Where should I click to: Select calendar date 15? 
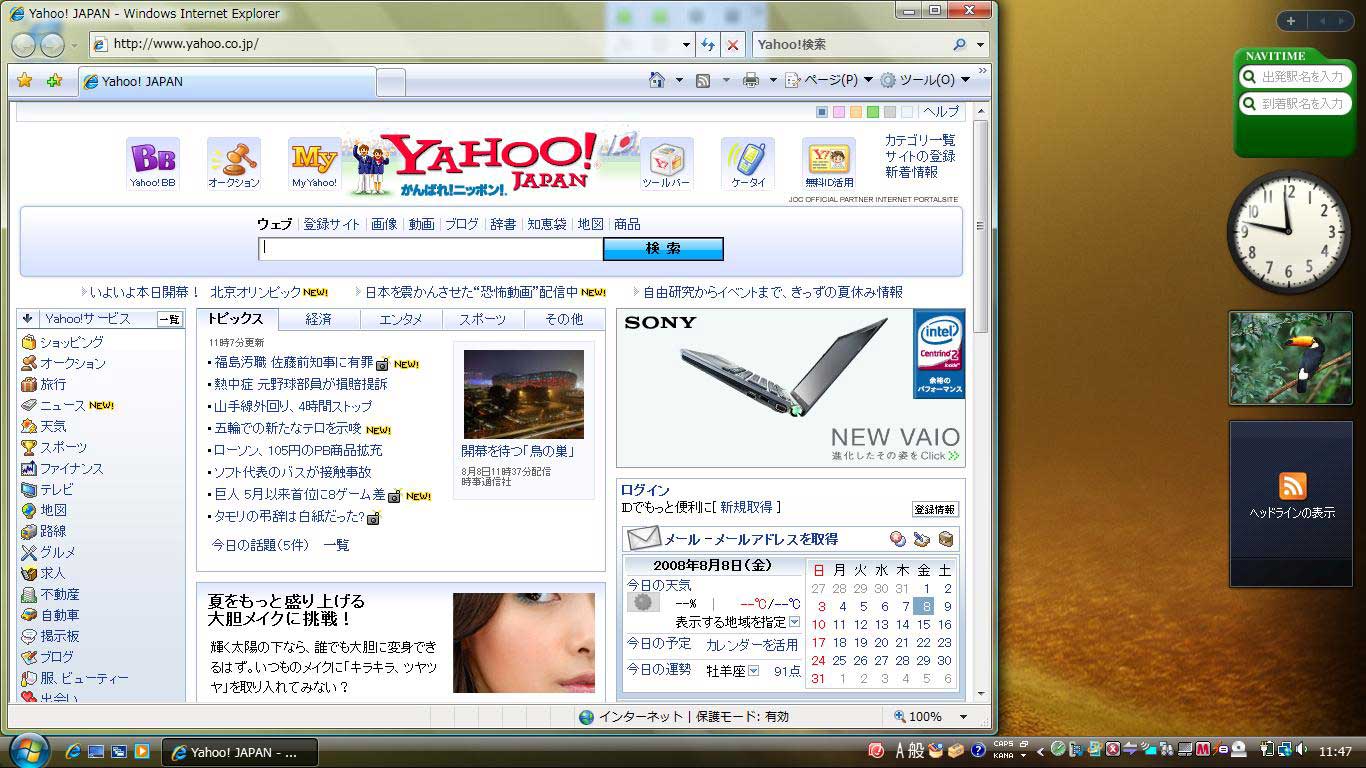[923, 624]
